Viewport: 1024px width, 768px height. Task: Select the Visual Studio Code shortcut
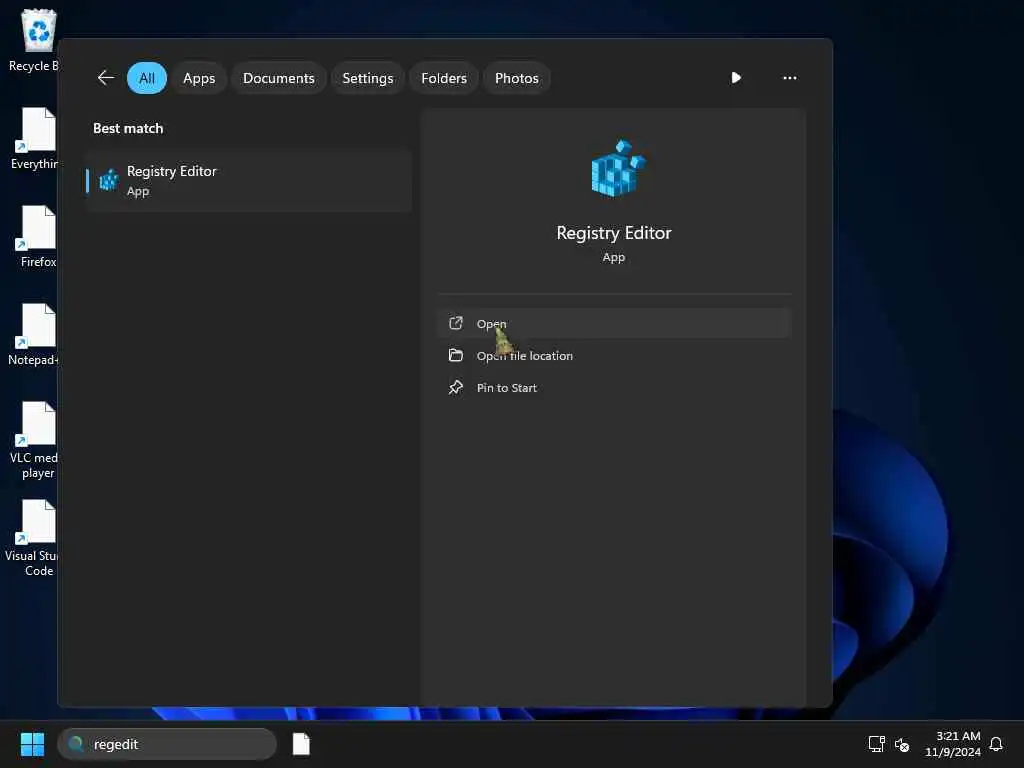pos(33,538)
